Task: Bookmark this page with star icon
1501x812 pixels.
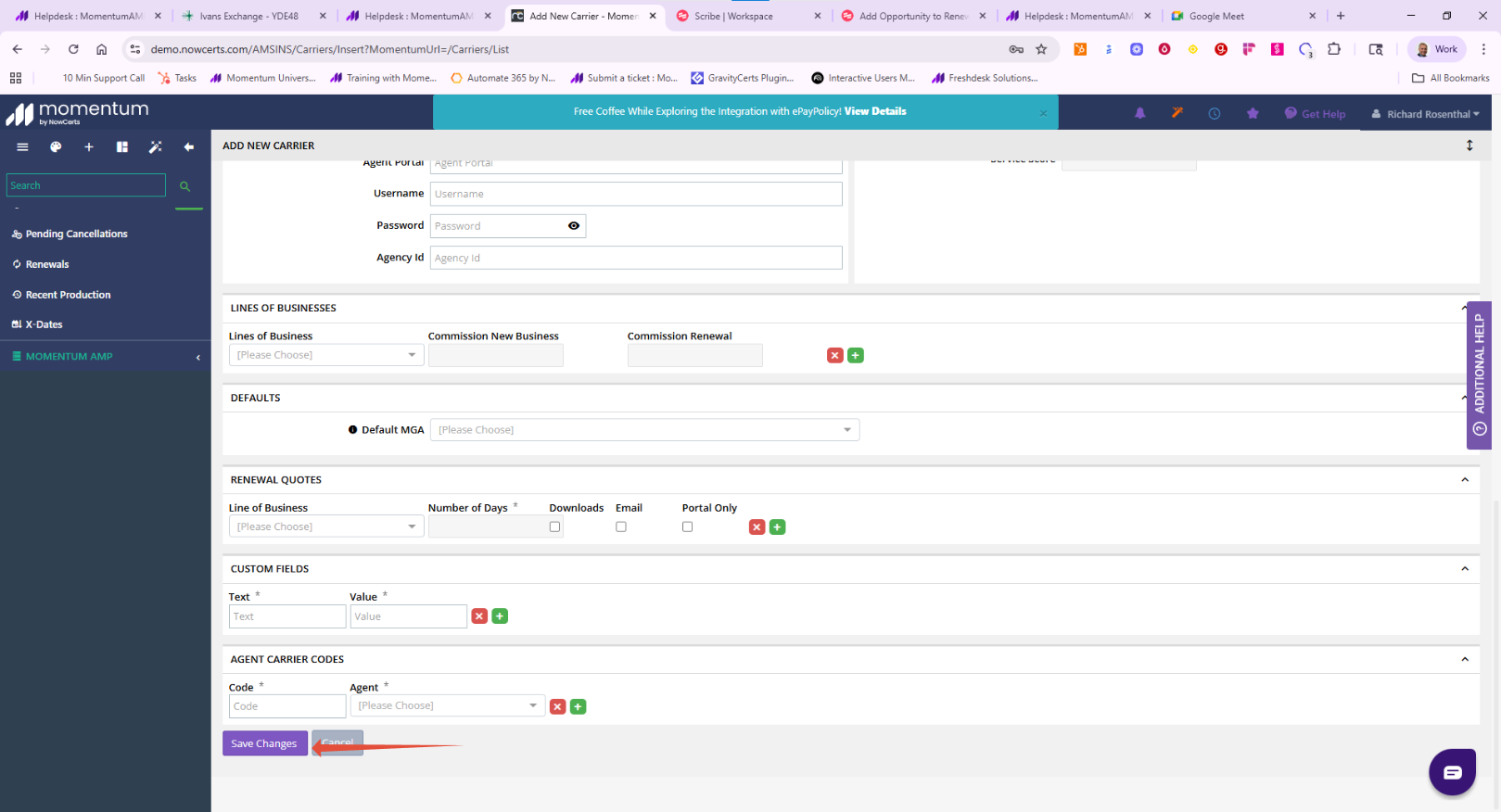Action: click(x=1041, y=49)
